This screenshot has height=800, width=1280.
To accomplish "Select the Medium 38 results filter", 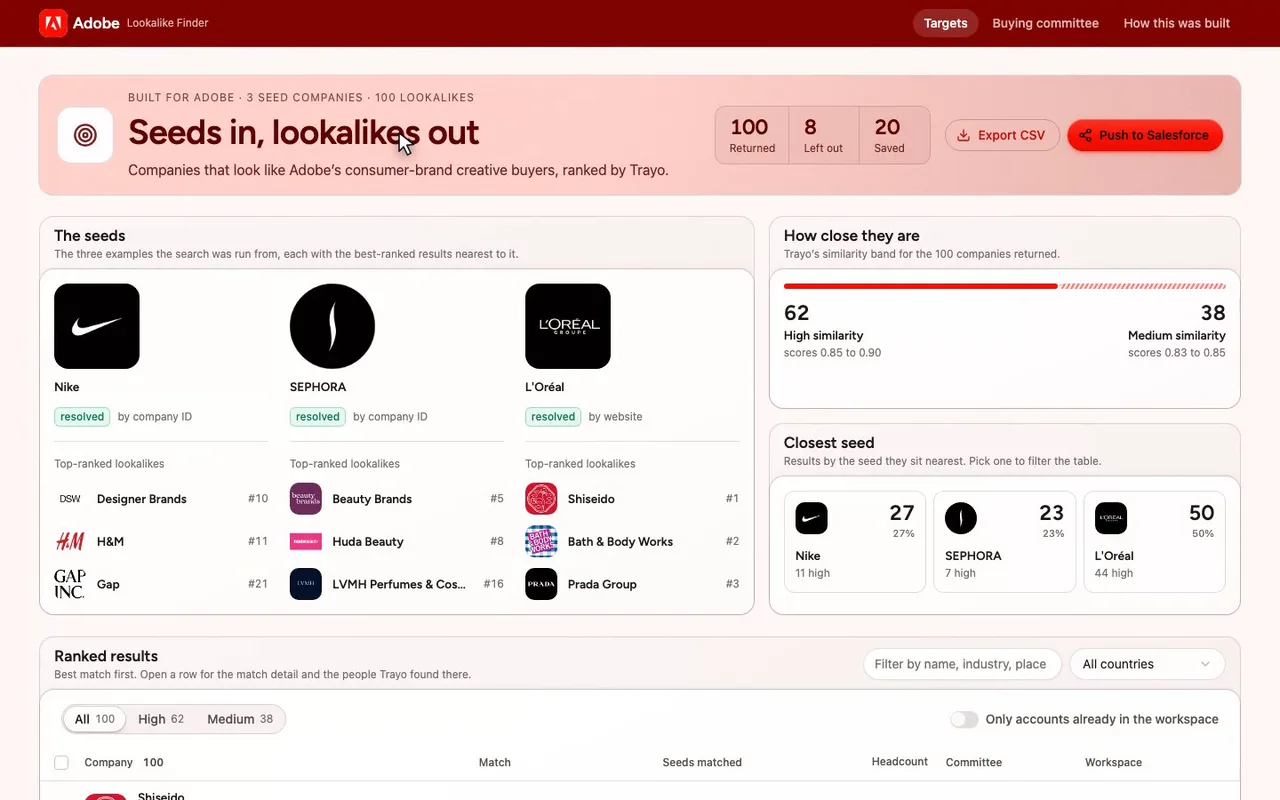I will point(240,719).
